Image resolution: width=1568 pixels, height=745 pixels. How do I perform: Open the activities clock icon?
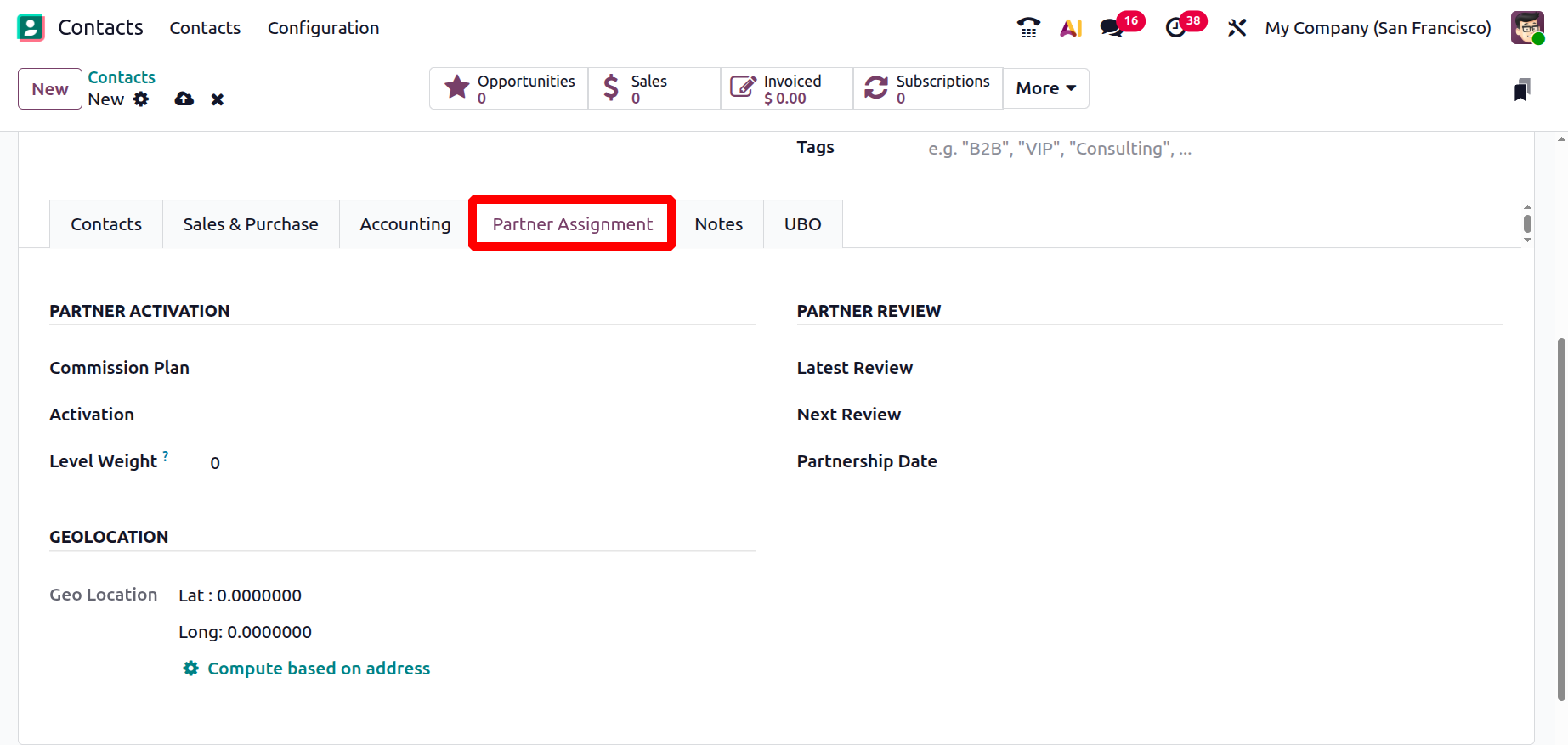(x=1175, y=28)
